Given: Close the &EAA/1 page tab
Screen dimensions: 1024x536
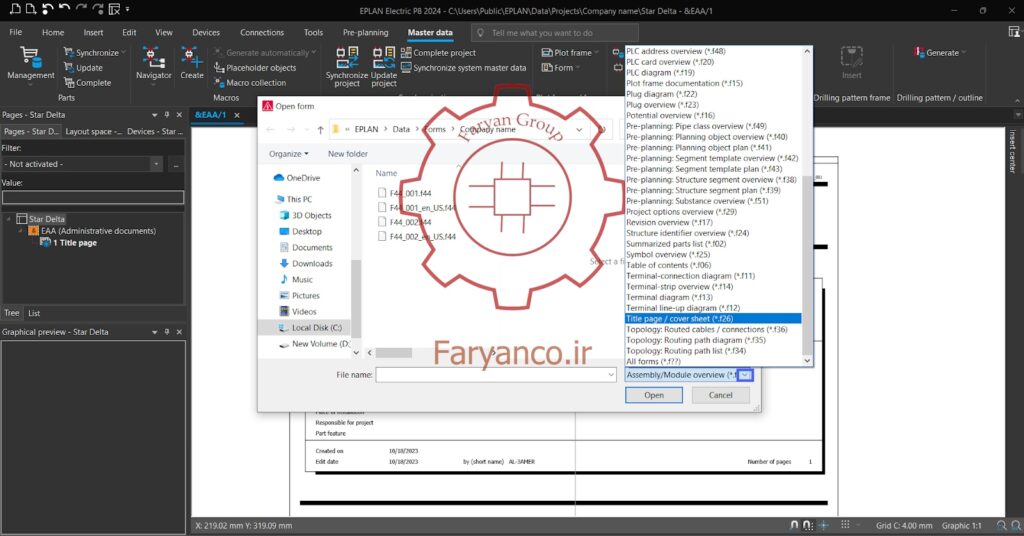Looking at the screenshot, I should point(237,115).
